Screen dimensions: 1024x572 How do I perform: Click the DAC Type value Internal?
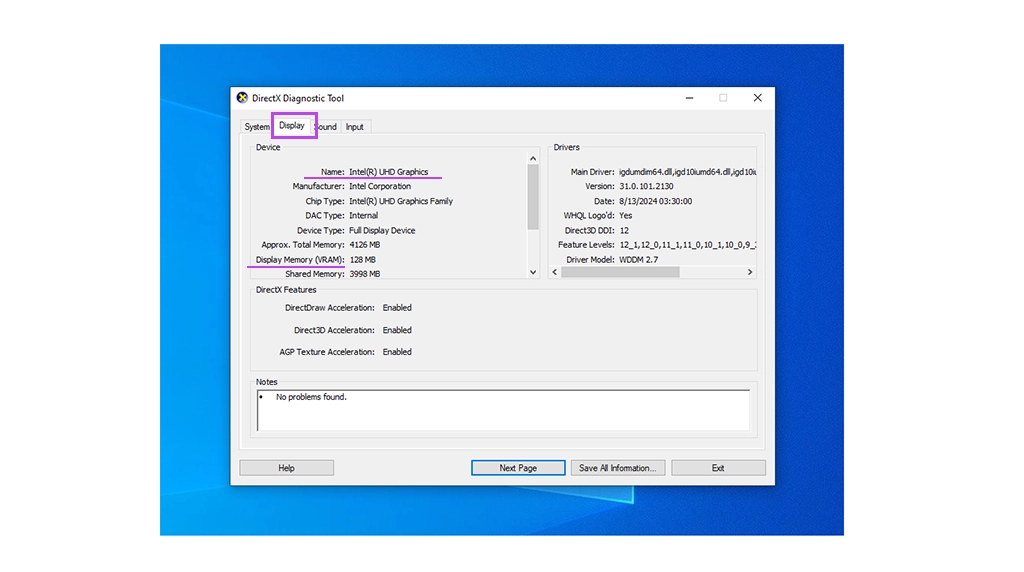(x=363, y=215)
